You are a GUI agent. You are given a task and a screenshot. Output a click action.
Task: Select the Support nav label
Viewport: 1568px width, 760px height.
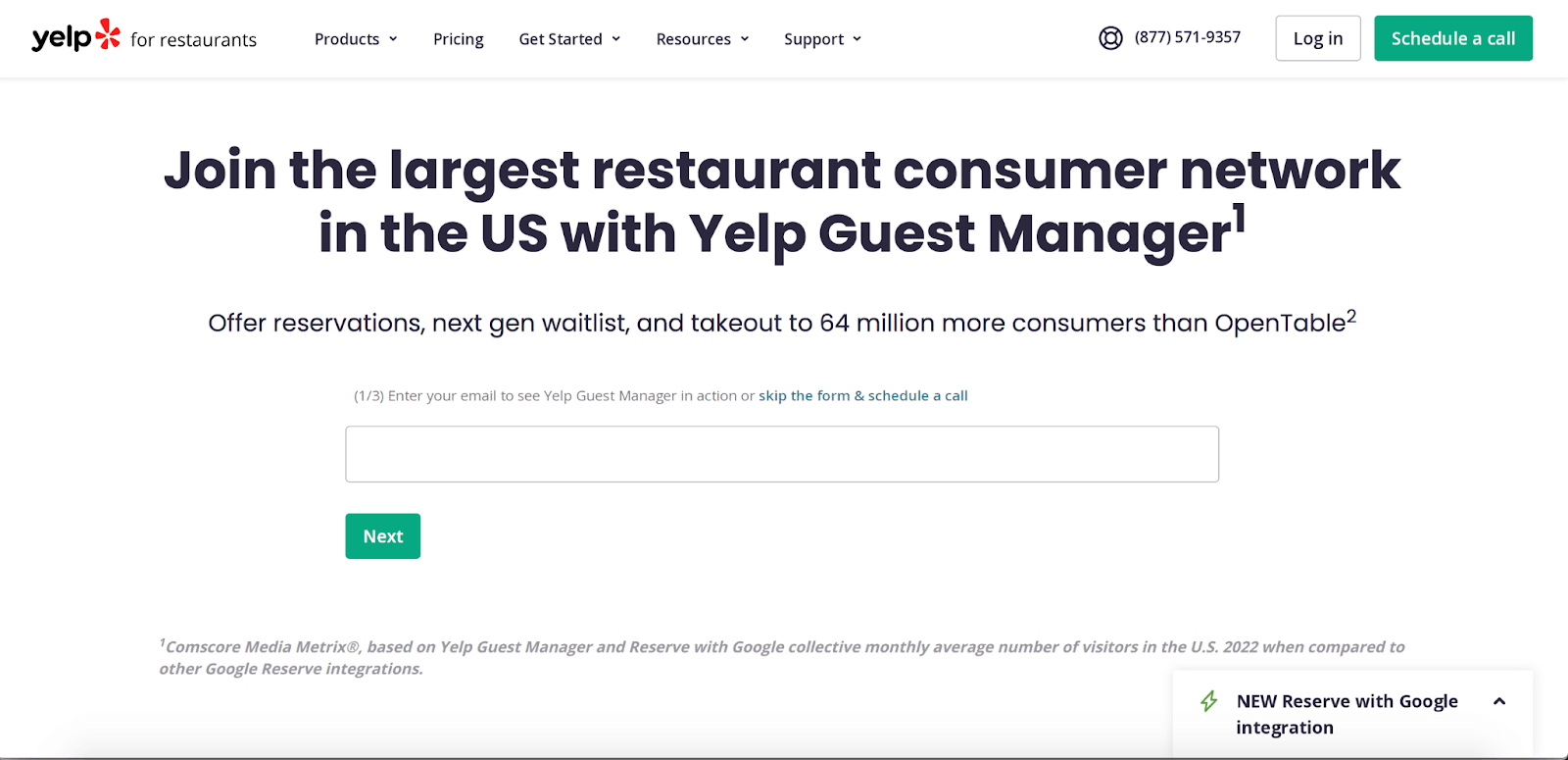tap(813, 39)
